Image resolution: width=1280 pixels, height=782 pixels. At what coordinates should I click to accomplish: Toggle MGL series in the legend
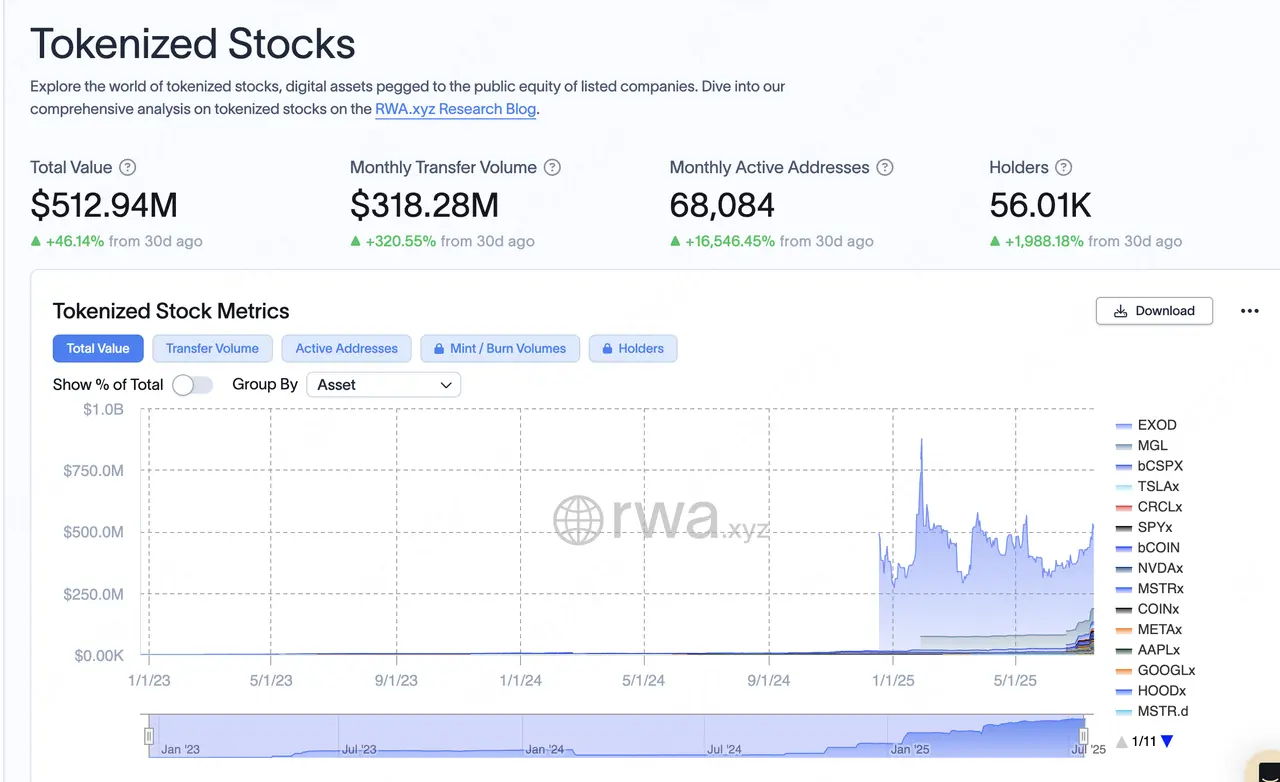pyautogui.click(x=1141, y=445)
